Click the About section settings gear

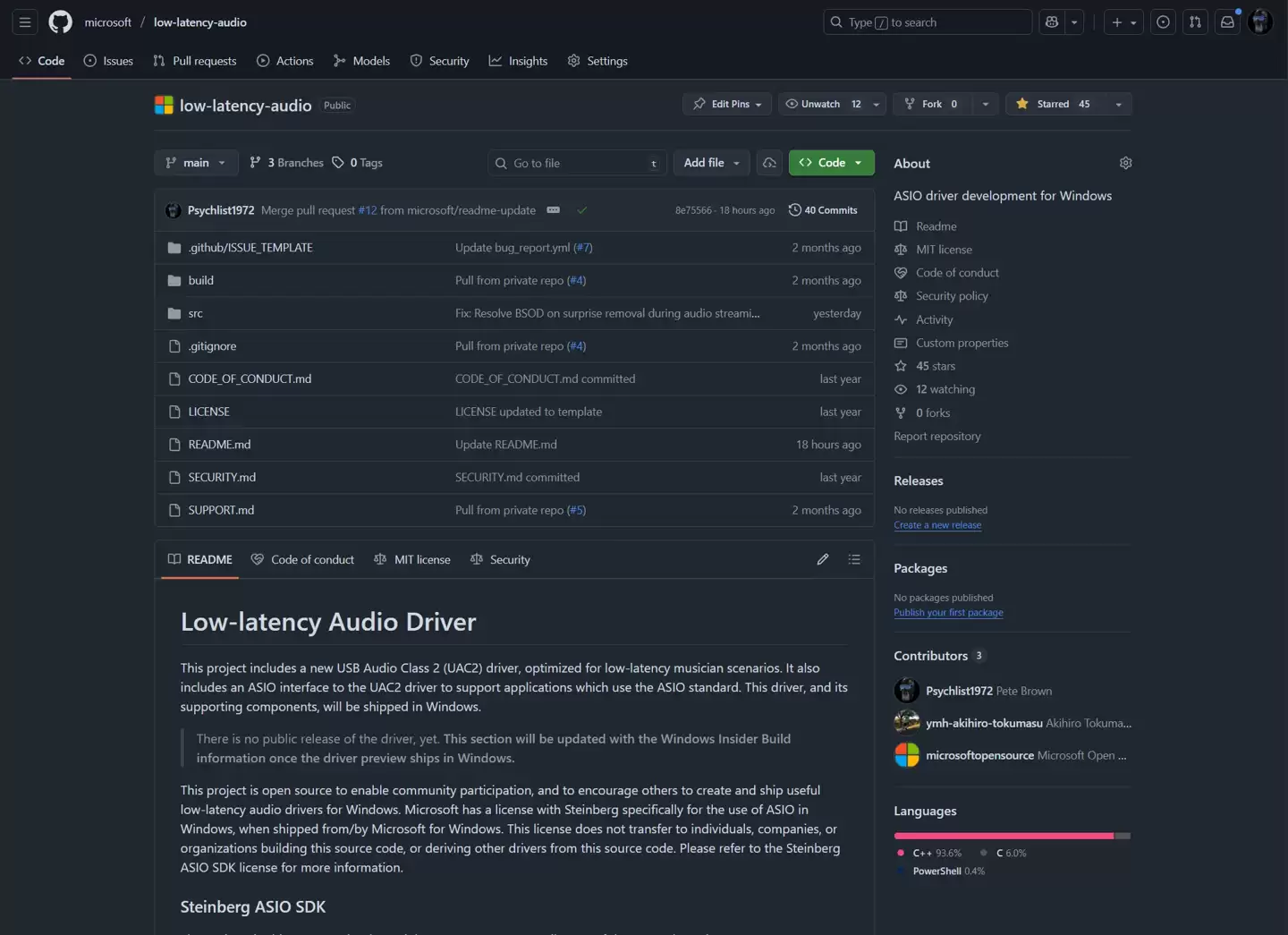(1125, 163)
